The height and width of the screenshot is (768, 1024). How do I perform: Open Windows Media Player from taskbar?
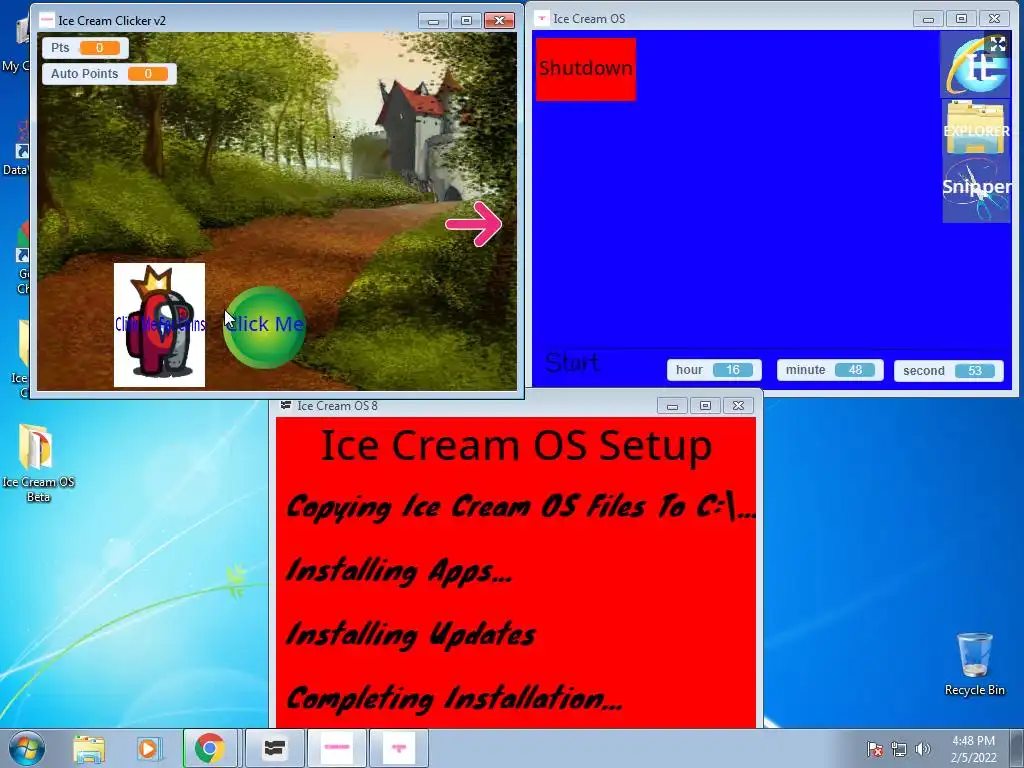[148, 748]
